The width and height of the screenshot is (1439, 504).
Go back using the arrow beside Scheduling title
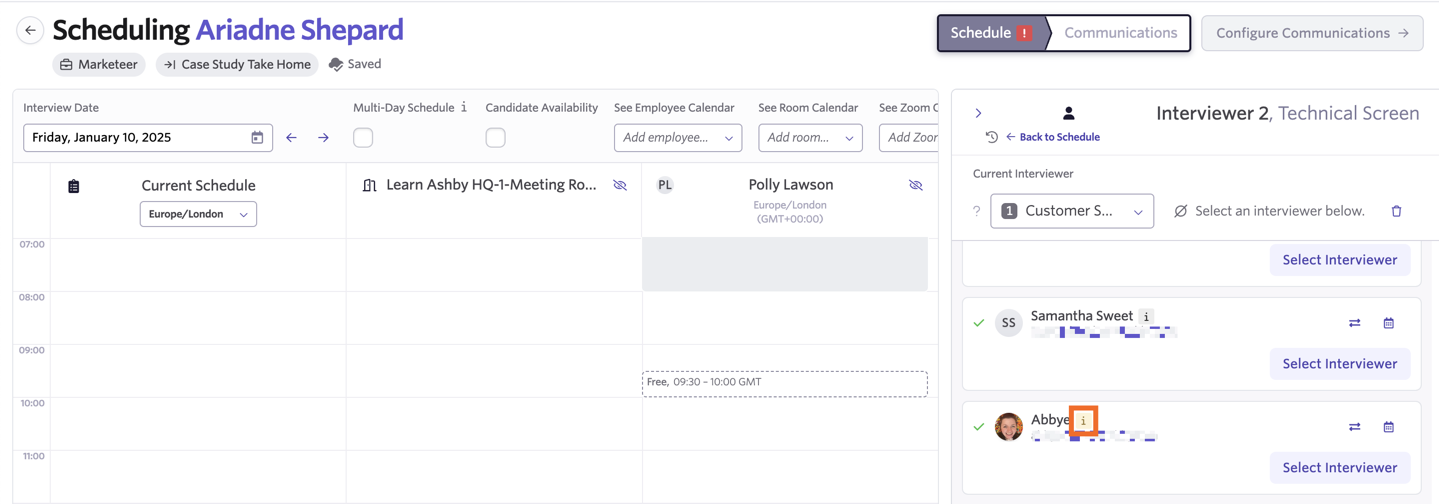(30, 31)
